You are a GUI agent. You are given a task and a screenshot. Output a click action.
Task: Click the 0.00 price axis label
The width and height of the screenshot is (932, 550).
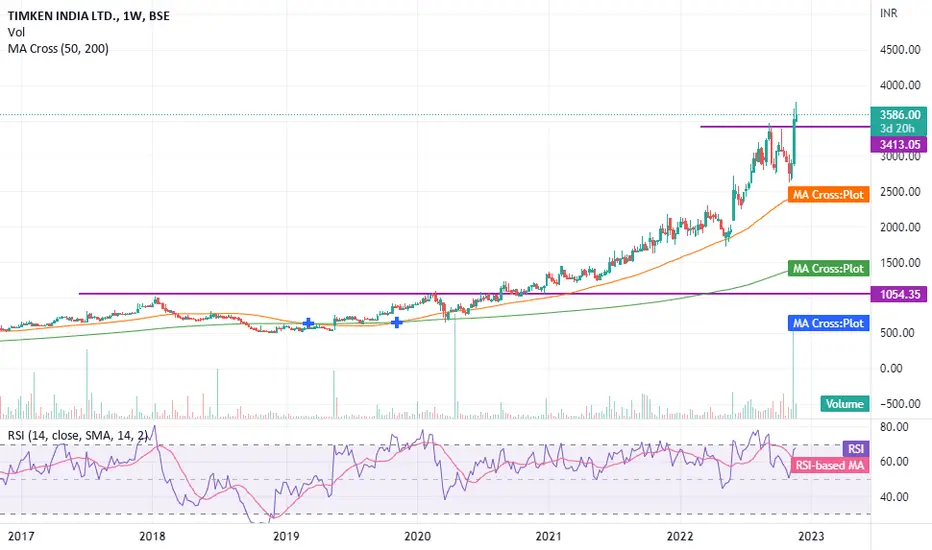(891, 369)
